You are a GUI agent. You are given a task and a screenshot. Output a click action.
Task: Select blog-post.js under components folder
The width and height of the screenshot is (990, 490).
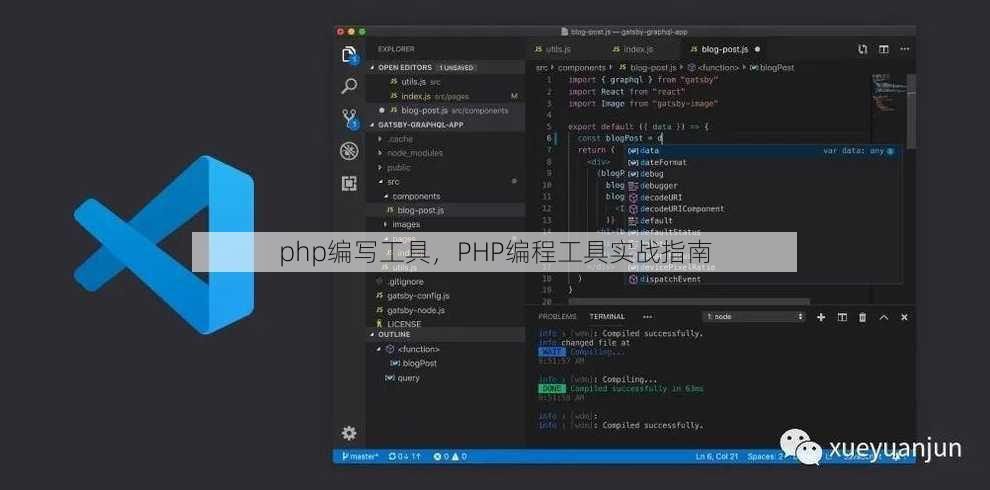click(445, 210)
